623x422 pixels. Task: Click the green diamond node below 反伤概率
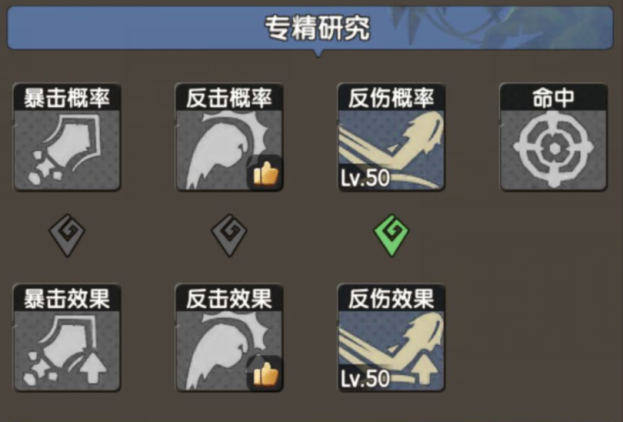[x=391, y=235]
